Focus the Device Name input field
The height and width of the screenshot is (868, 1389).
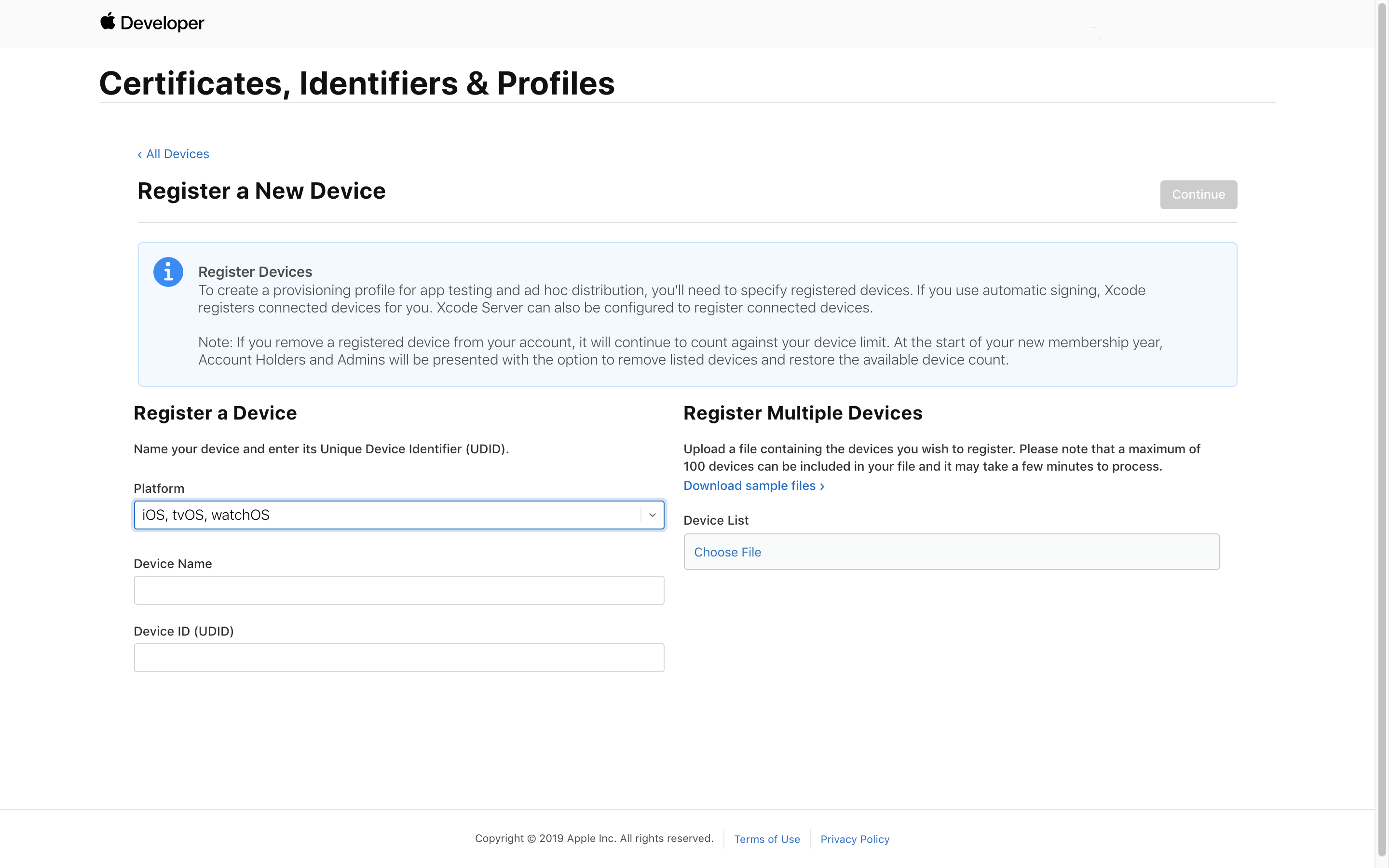[x=399, y=590]
